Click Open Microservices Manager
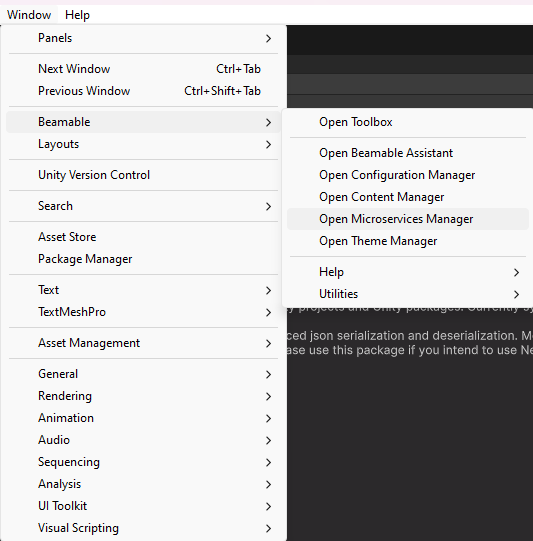The width and height of the screenshot is (533, 541). tap(408, 219)
